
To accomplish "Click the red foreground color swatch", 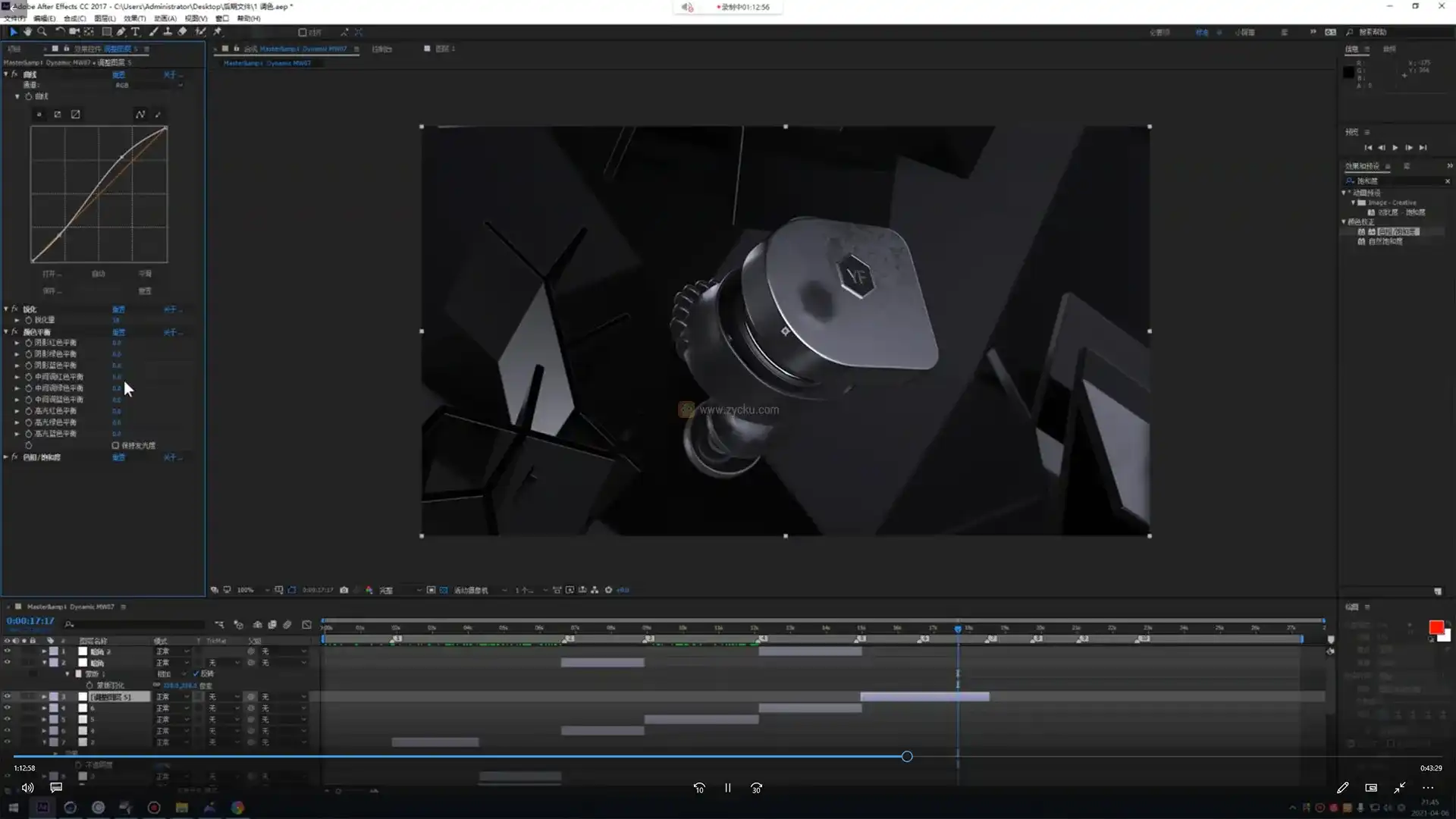I will tap(1436, 627).
